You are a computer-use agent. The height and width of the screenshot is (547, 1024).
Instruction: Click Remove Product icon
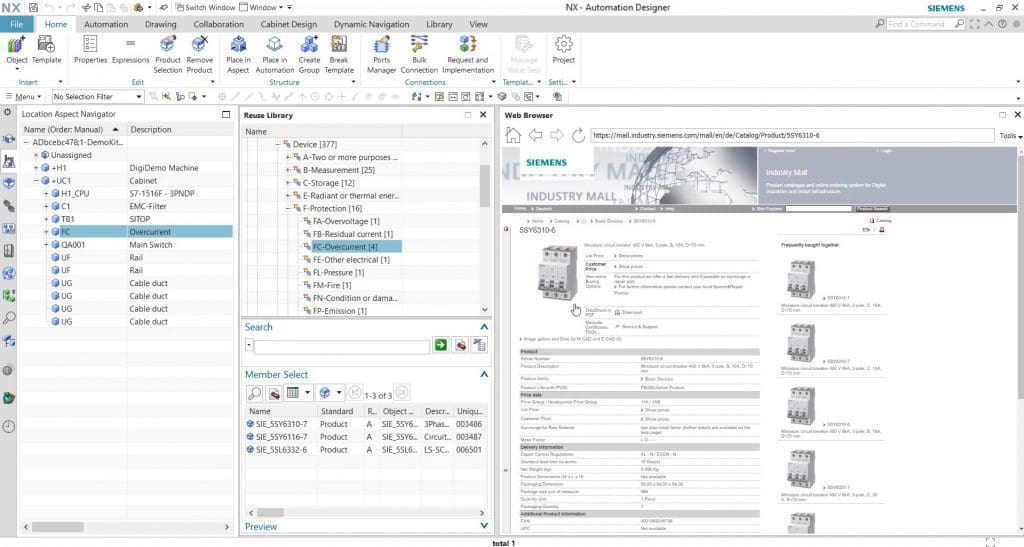(199, 44)
